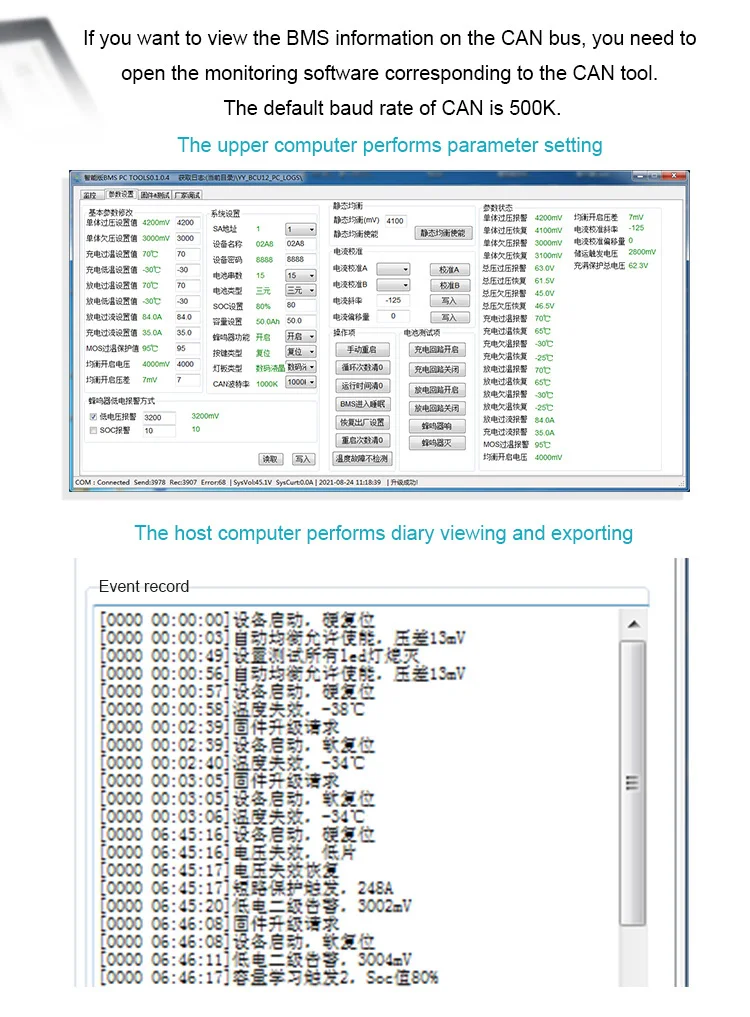Click the 放电回路开启 button

[x=436, y=390]
